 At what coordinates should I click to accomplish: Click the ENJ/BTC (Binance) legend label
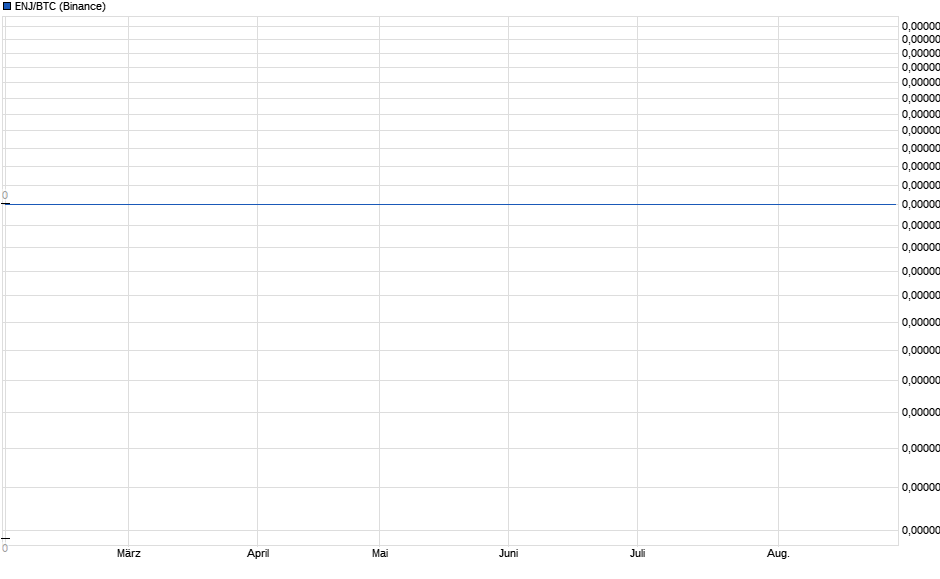60,7
